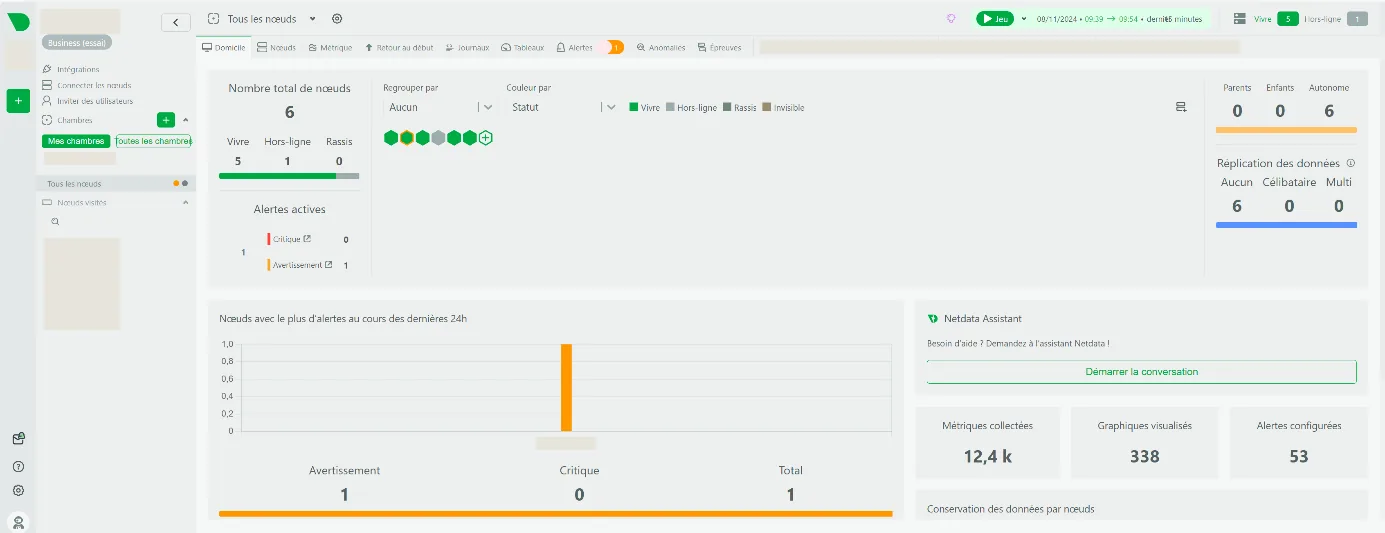Select Tous les nœuds room in sidebar
This screenshot has width=1385, height=533.
(x=116, y=183)
